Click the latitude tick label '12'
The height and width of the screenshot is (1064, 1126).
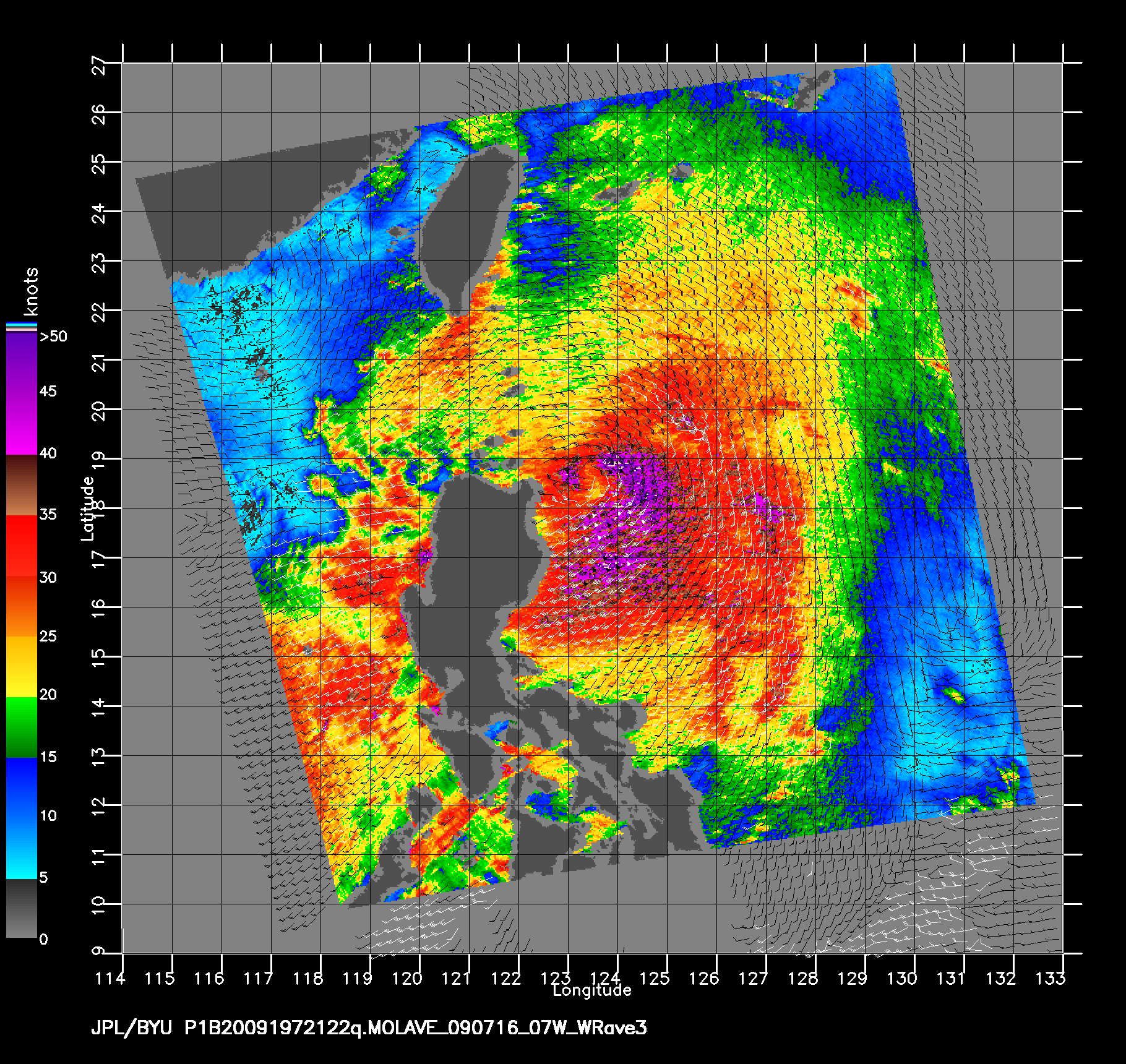click(x=98, y=807)
